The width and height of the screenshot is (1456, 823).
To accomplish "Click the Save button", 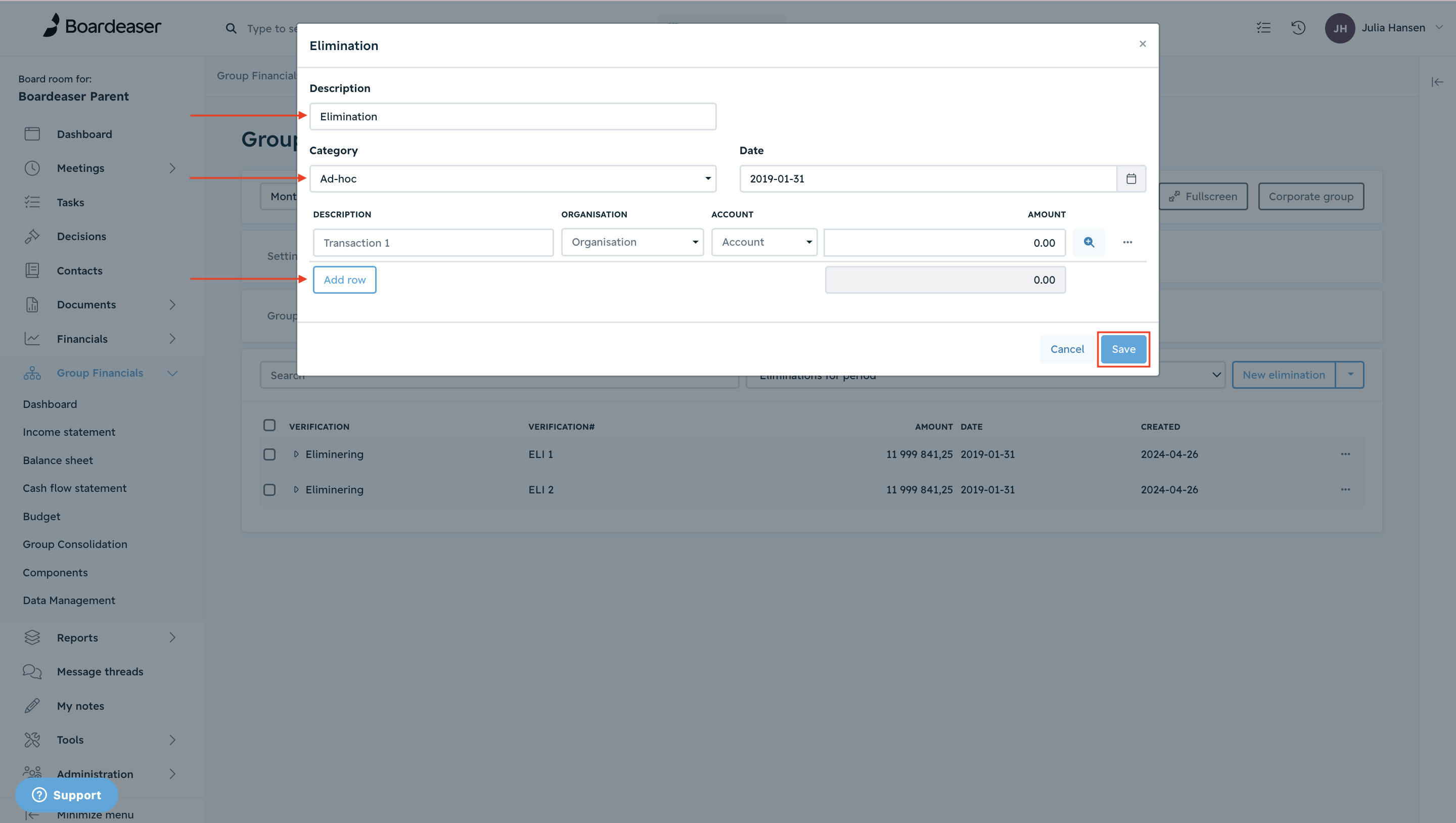I will coord(1123,349).
